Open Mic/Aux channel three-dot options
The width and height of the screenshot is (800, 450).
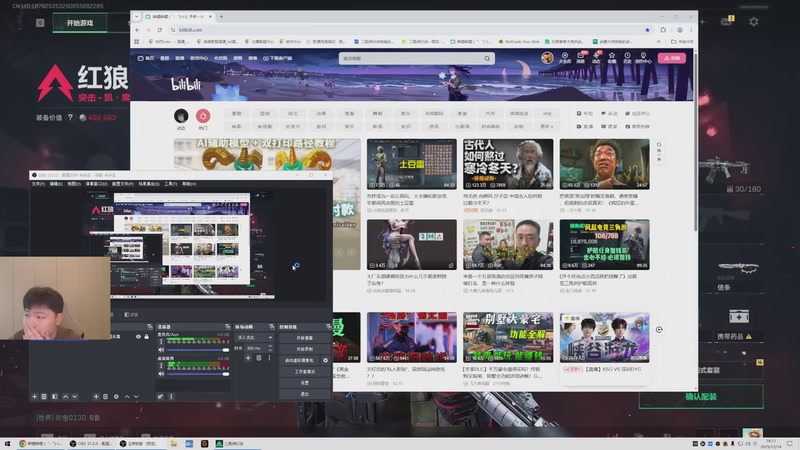[x=161, y=342]
